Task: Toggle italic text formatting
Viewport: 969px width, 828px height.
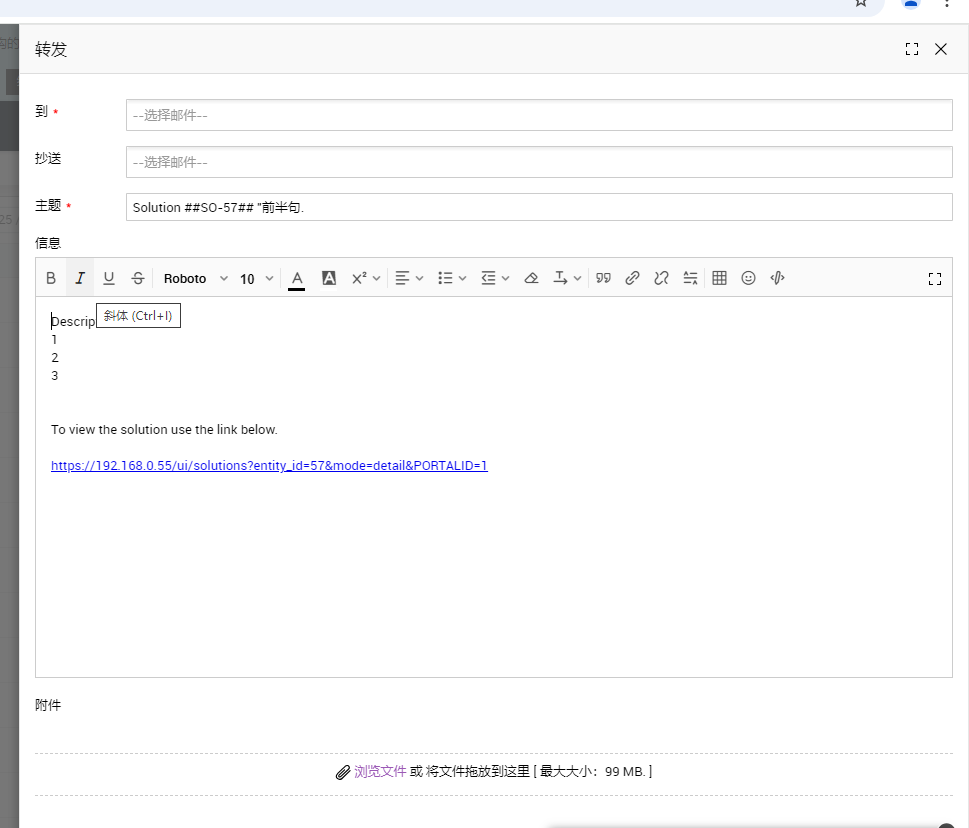Action: [x=80, y=279]
